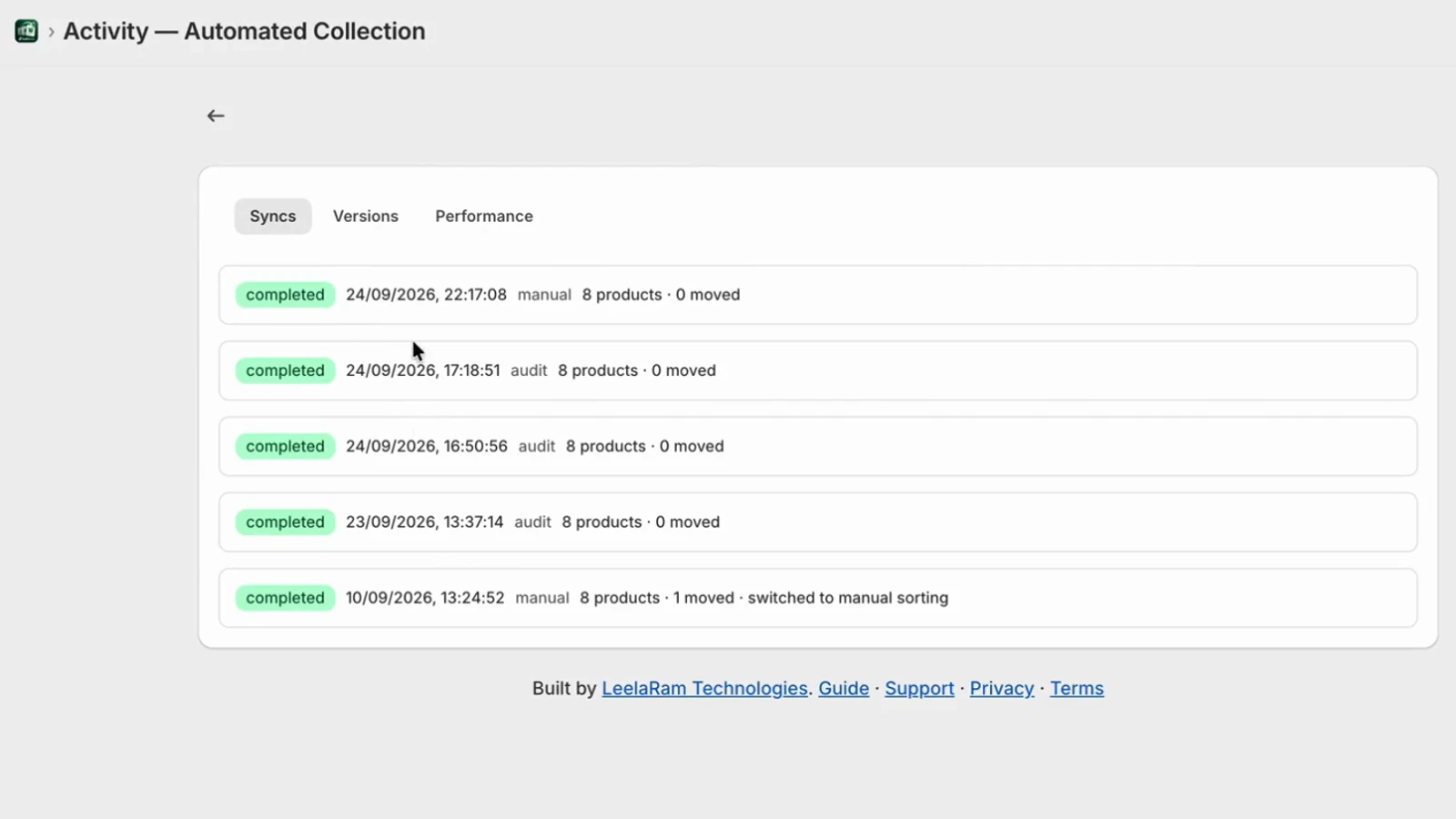Click the Support footer link
The width and height of the screenshot is (1456, 819).
pyautogui.click(x=919, y=689)
